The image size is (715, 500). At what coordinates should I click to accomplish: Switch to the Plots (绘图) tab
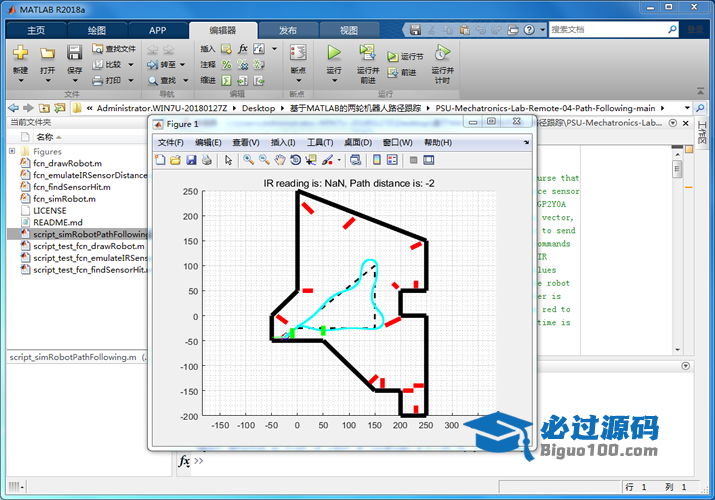click(x=97, y=31)
